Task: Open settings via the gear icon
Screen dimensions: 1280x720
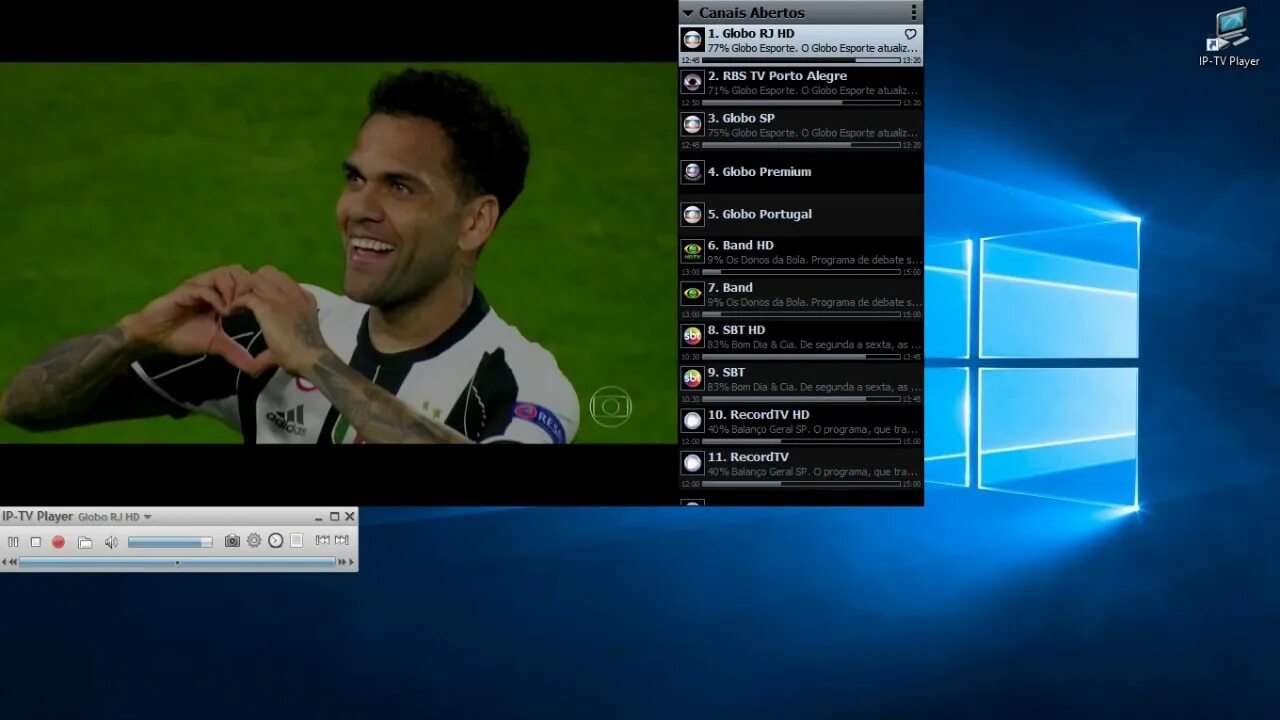Action: [x=254, y=540]
